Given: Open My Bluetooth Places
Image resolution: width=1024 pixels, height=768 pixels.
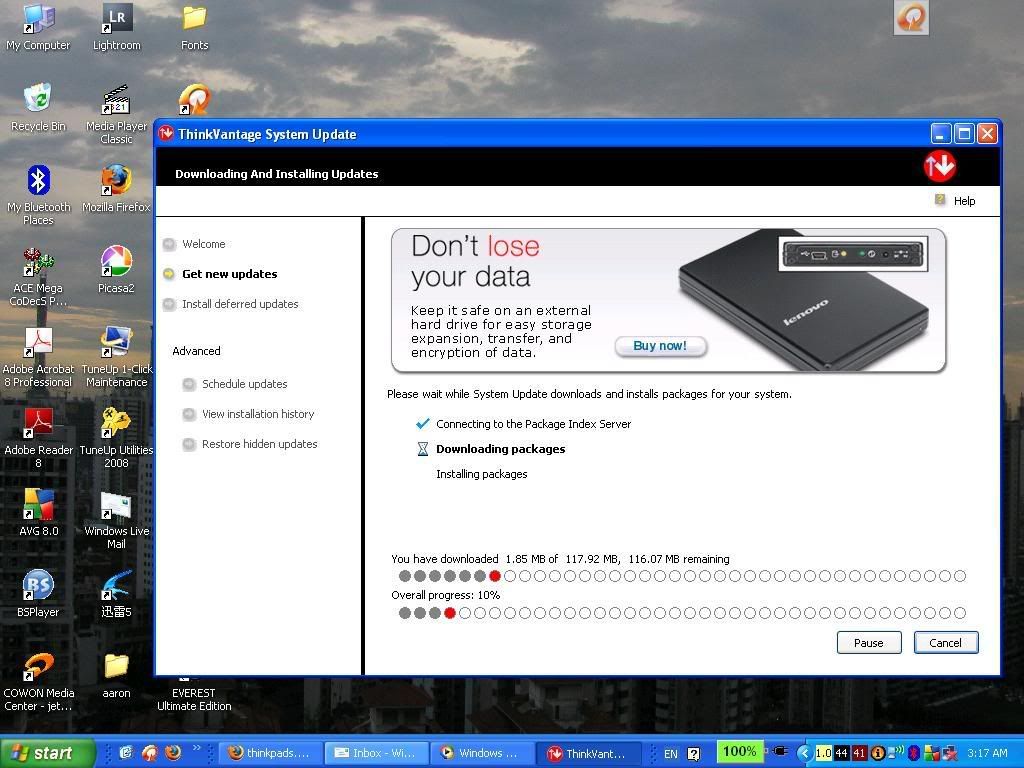Looking at the screenshot, I should point(38,195).
